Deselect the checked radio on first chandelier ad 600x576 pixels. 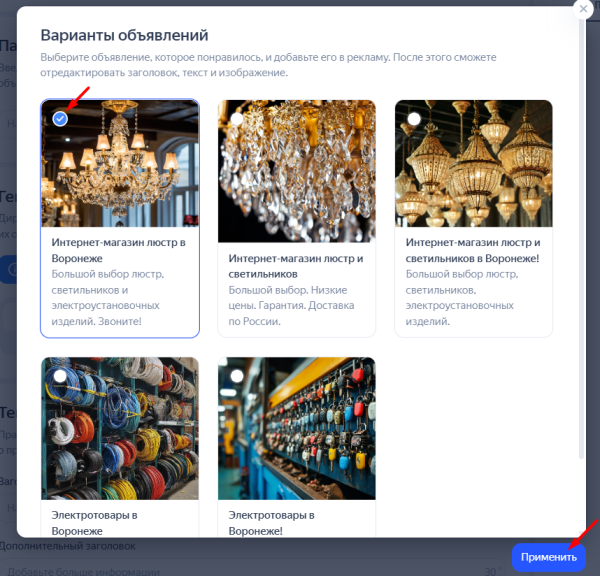click(61, 119)
